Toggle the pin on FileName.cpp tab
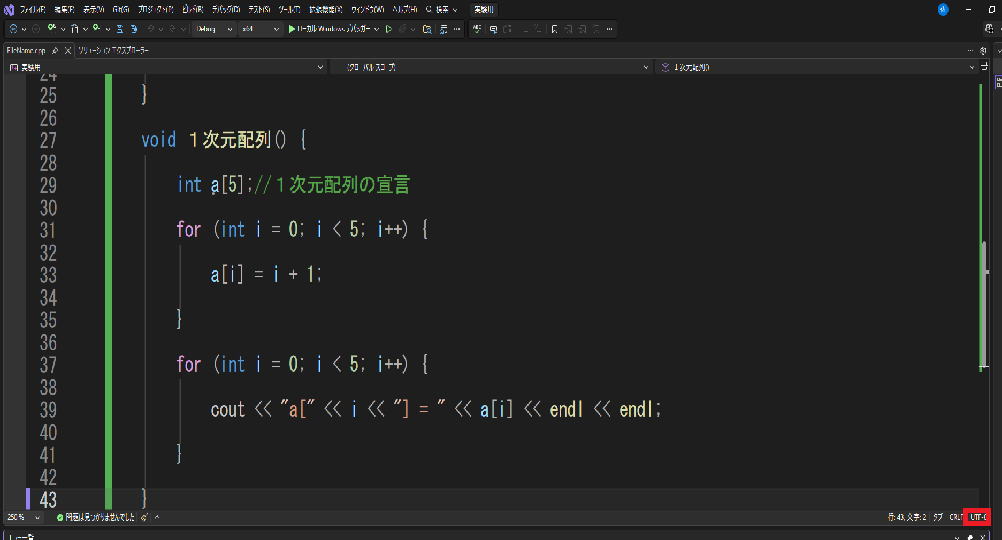This screenshot has height=540, width=1002. coord(55,49)
